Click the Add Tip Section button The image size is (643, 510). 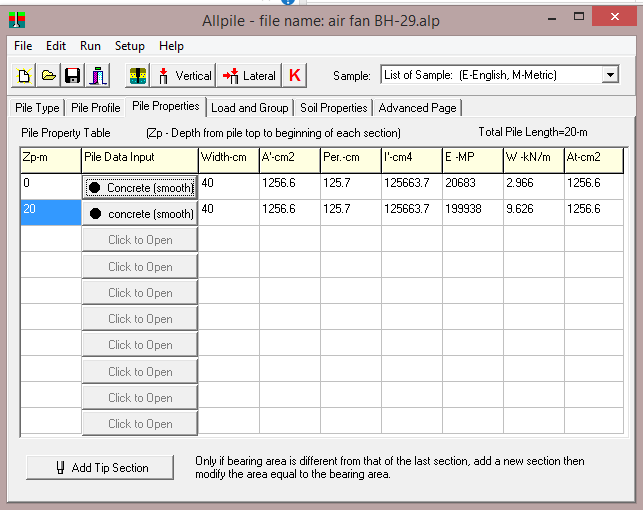click(x=100, y=467)
